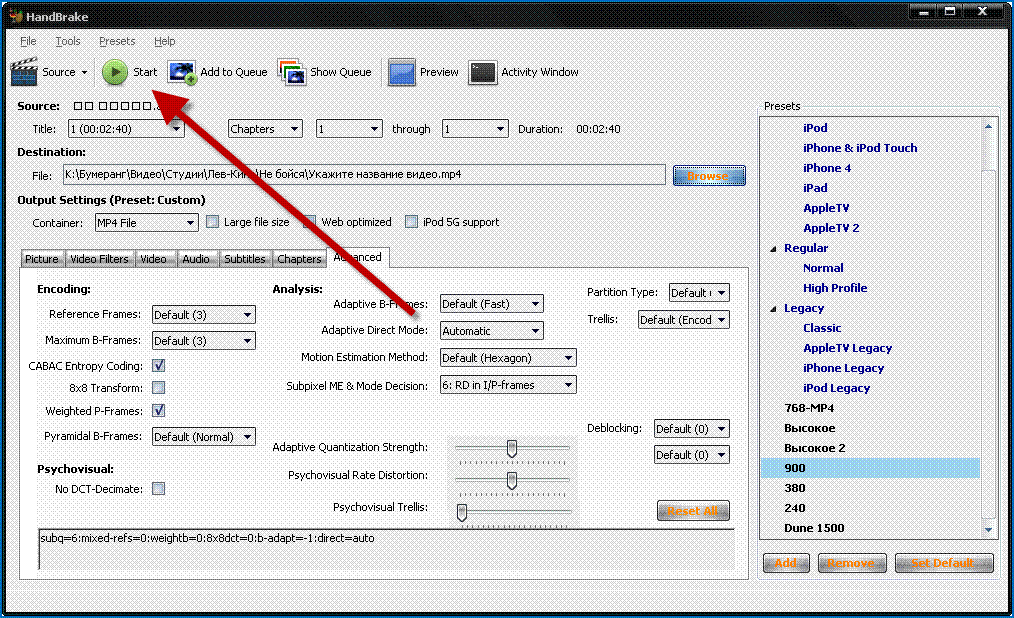The width and height of the screenshot is (1014, 618).
Task: Collapse the Regular presets group
Action: (773, 249)
